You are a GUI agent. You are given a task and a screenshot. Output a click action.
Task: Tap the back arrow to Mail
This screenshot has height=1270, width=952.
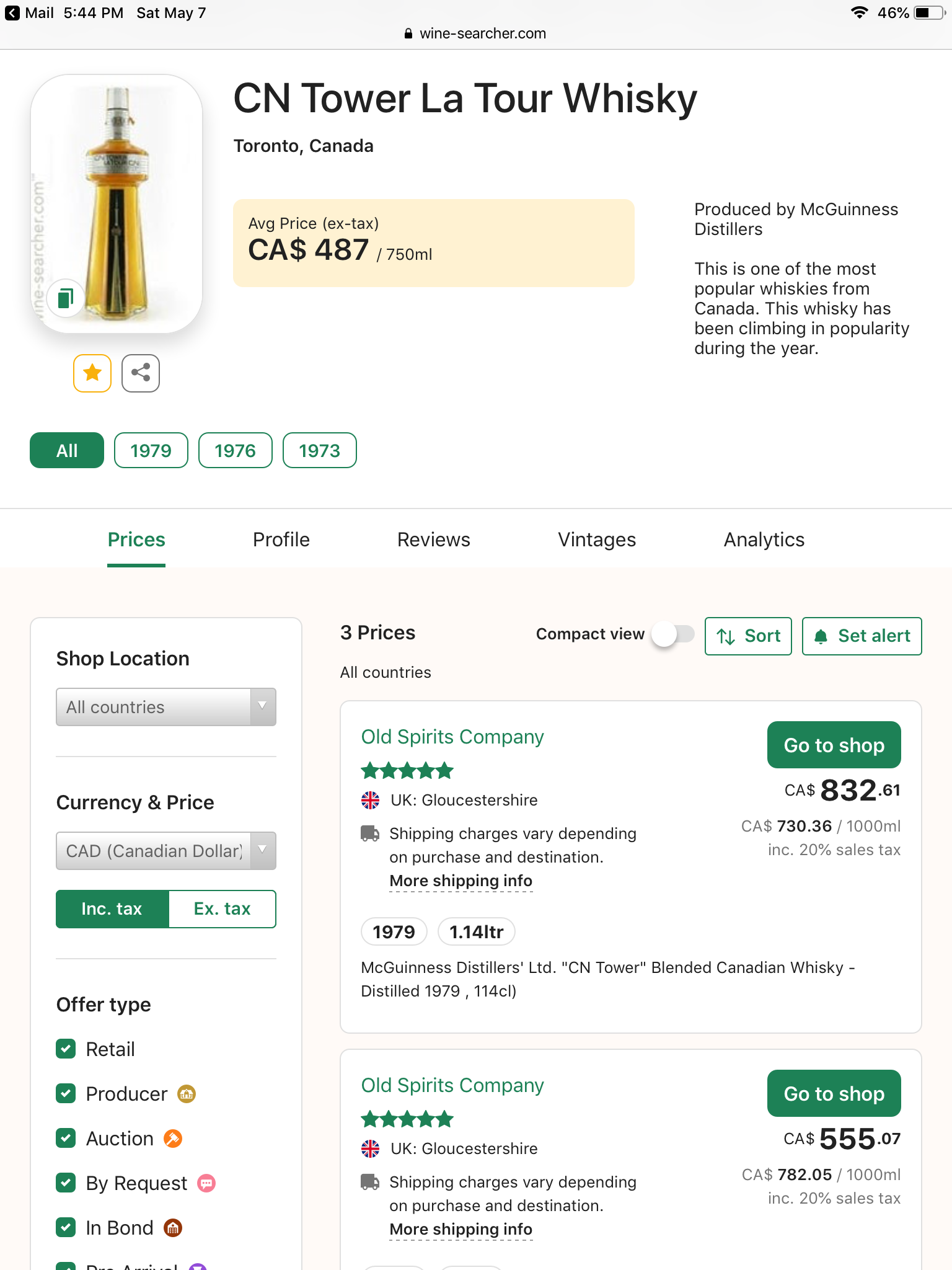(x=12, y=13)
